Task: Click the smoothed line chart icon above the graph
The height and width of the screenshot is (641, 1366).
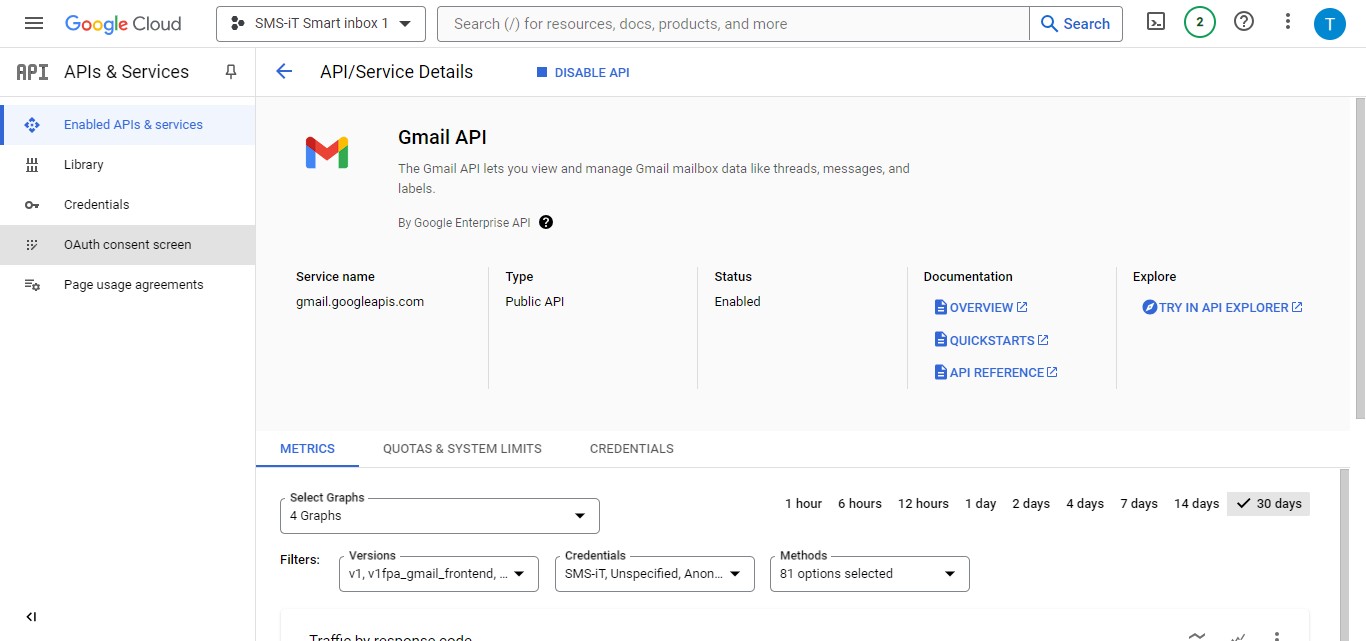Action: coord(1196,634)
